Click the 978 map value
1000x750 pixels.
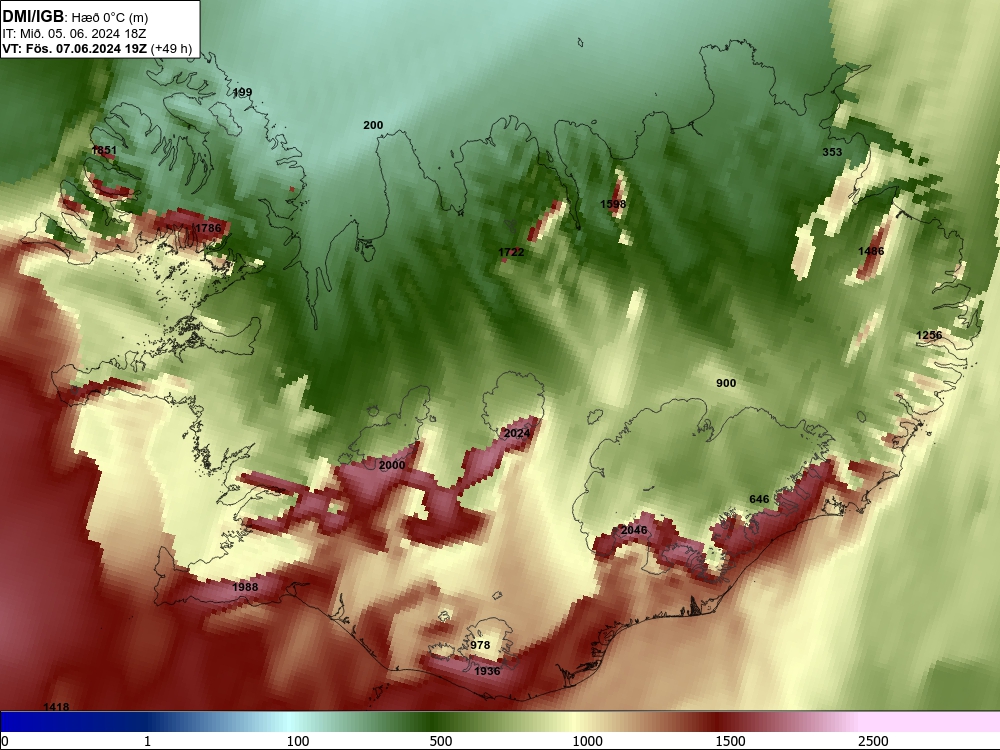[480, 645]
